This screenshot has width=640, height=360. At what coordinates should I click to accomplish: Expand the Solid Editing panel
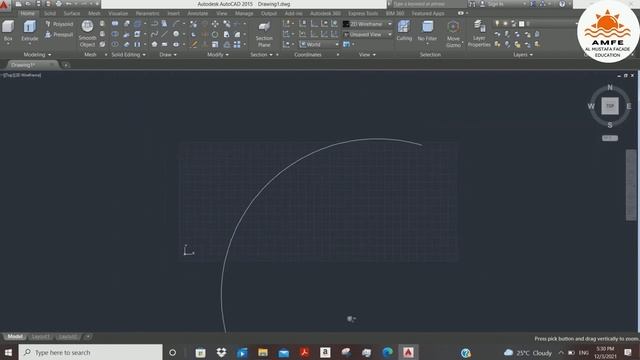tap(129, 55)
